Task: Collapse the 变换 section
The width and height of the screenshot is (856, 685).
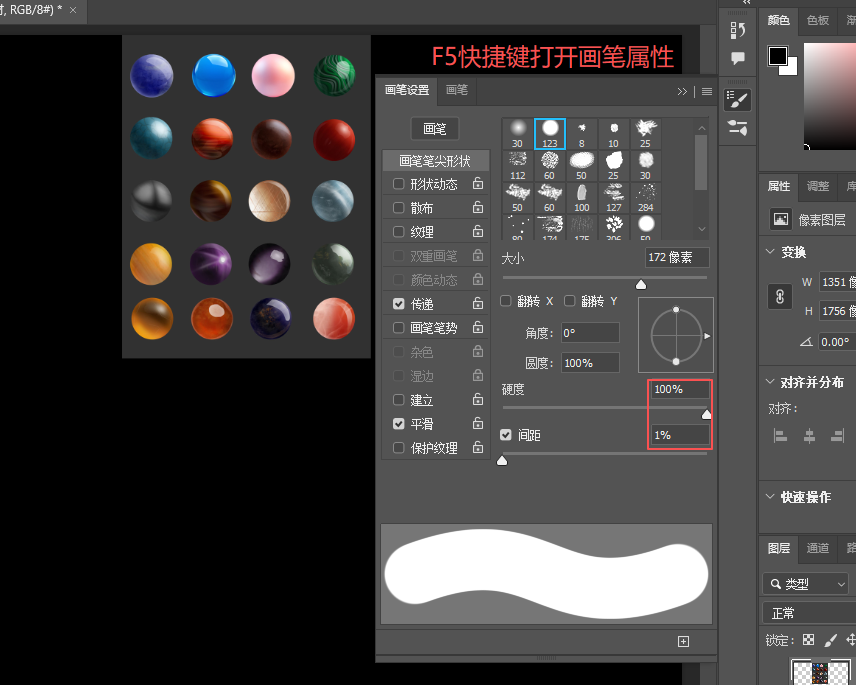Action: point(770,252)
